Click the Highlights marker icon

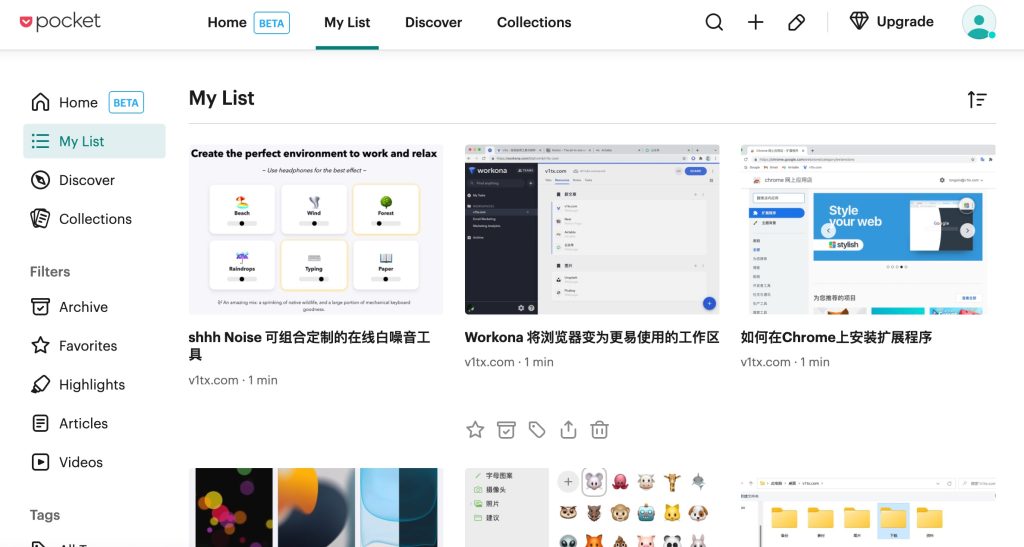pos(40,384)
